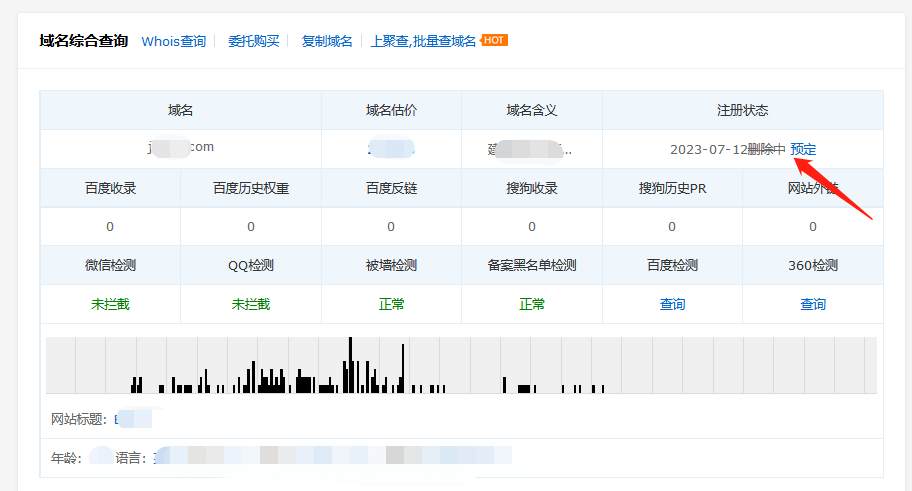
Task: Click 未拦截 under 微信检测
Action: (x=110, y=304)
